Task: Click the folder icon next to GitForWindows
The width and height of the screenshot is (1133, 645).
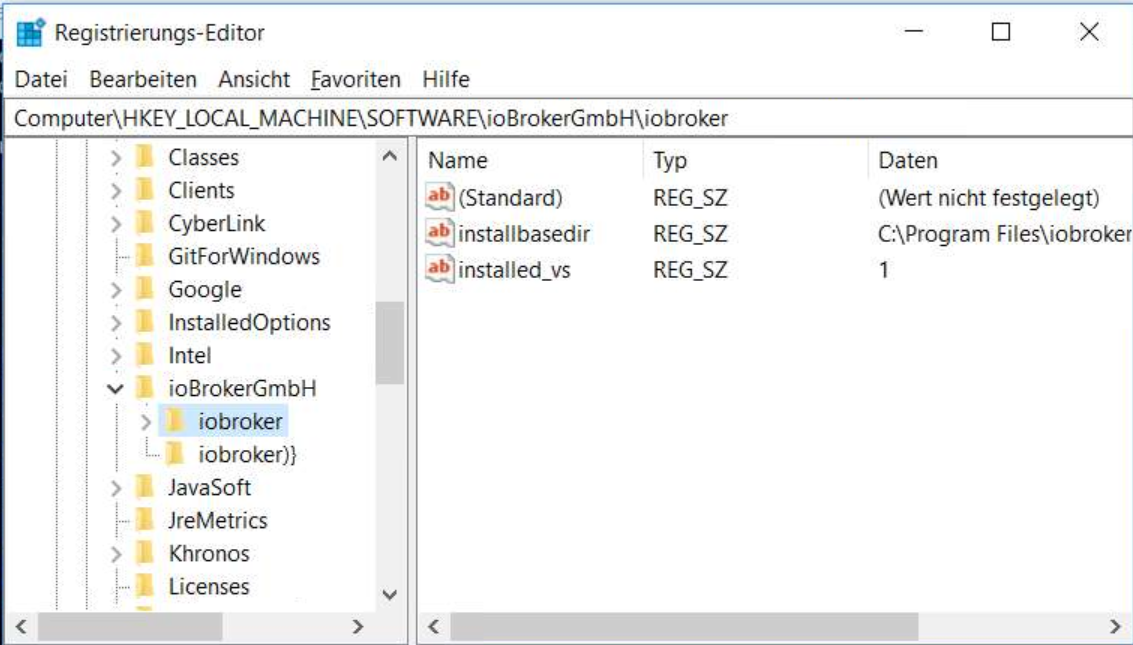Action: click(x=145, y=256)
